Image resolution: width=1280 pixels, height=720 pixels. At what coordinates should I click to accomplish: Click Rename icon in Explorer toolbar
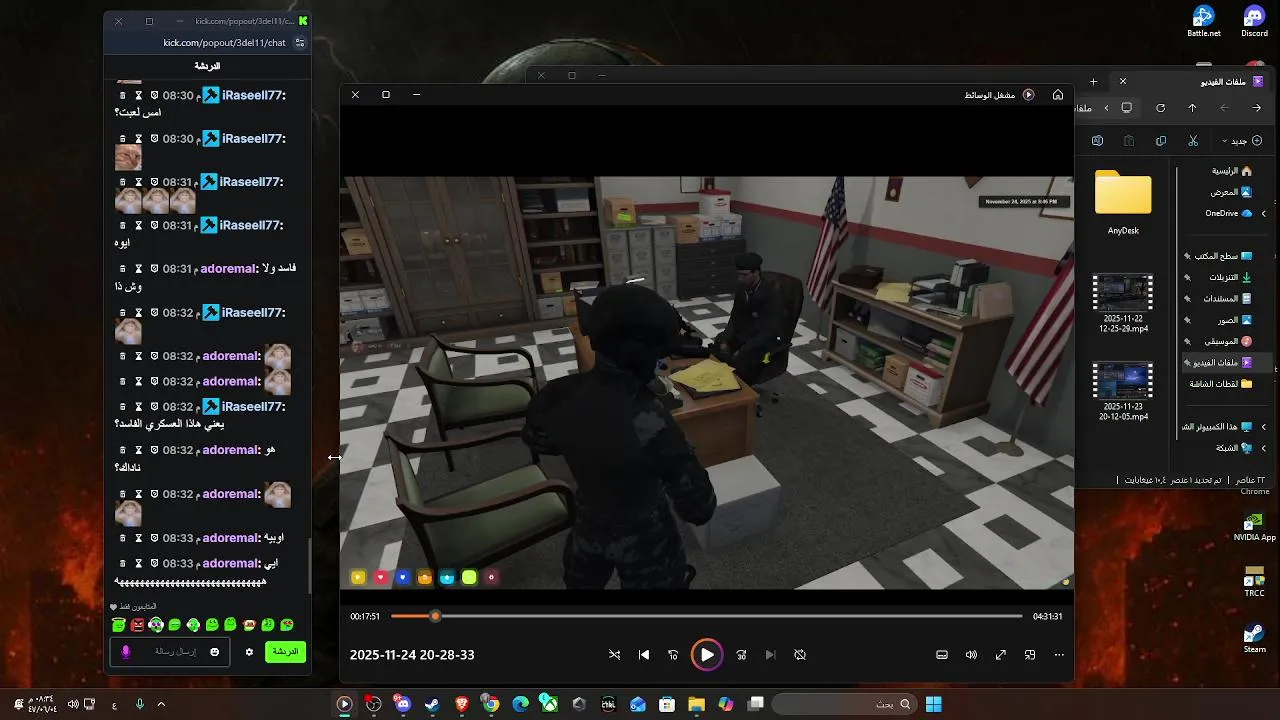pyautogui.click(x=1097, y=141)
